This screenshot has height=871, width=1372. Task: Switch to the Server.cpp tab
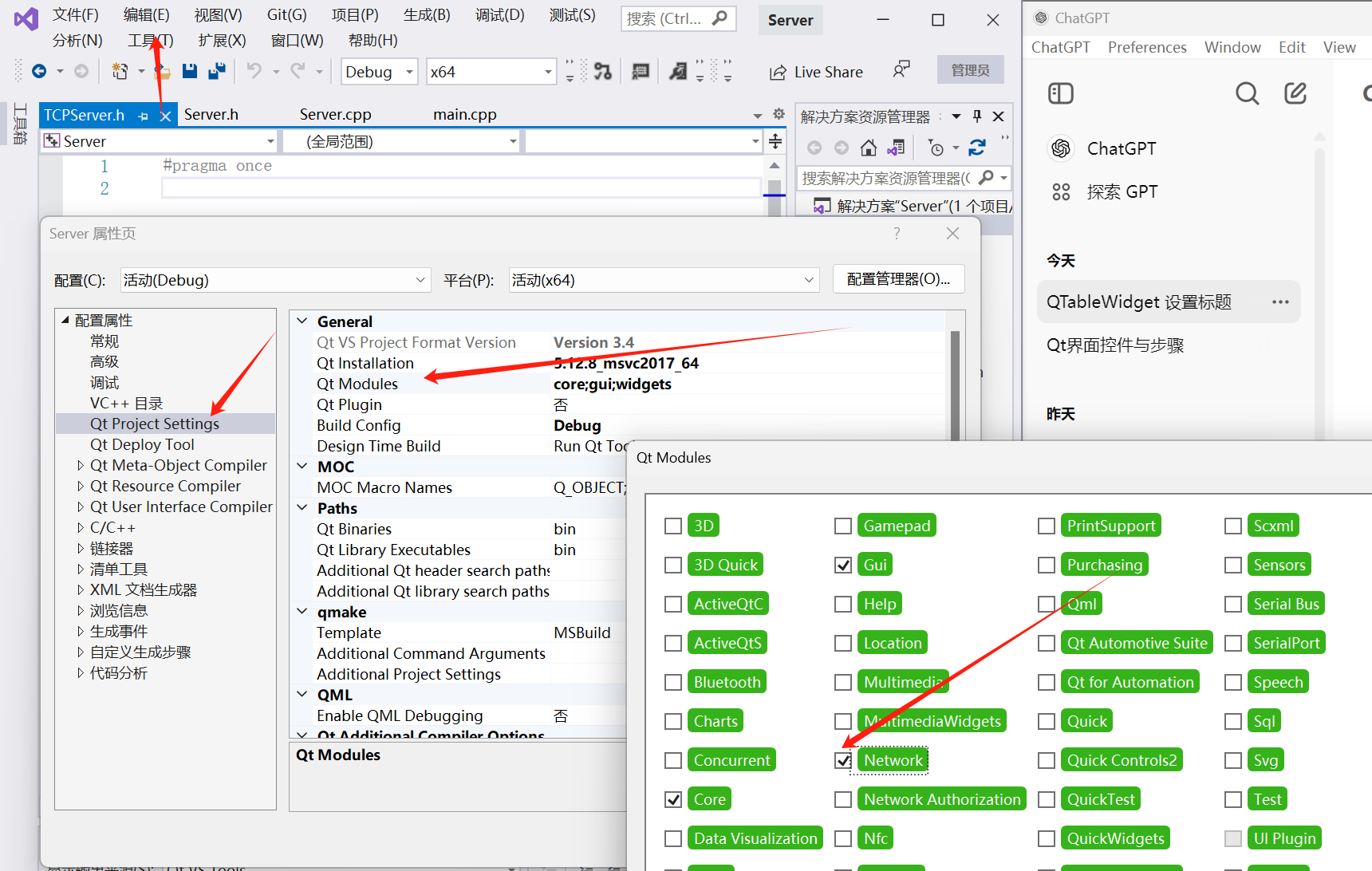[x=335, y=115]
